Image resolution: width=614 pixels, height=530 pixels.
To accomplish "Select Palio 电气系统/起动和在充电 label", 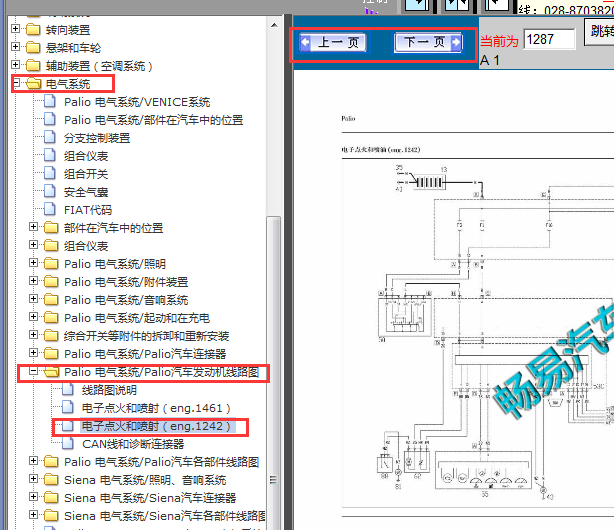I will pos(137,318).
